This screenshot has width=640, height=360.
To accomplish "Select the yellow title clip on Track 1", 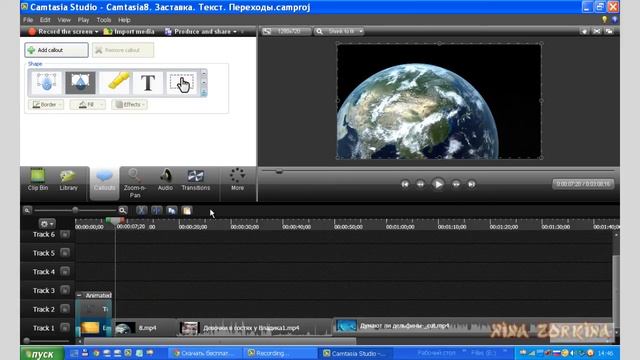I will tap(94, 328).
